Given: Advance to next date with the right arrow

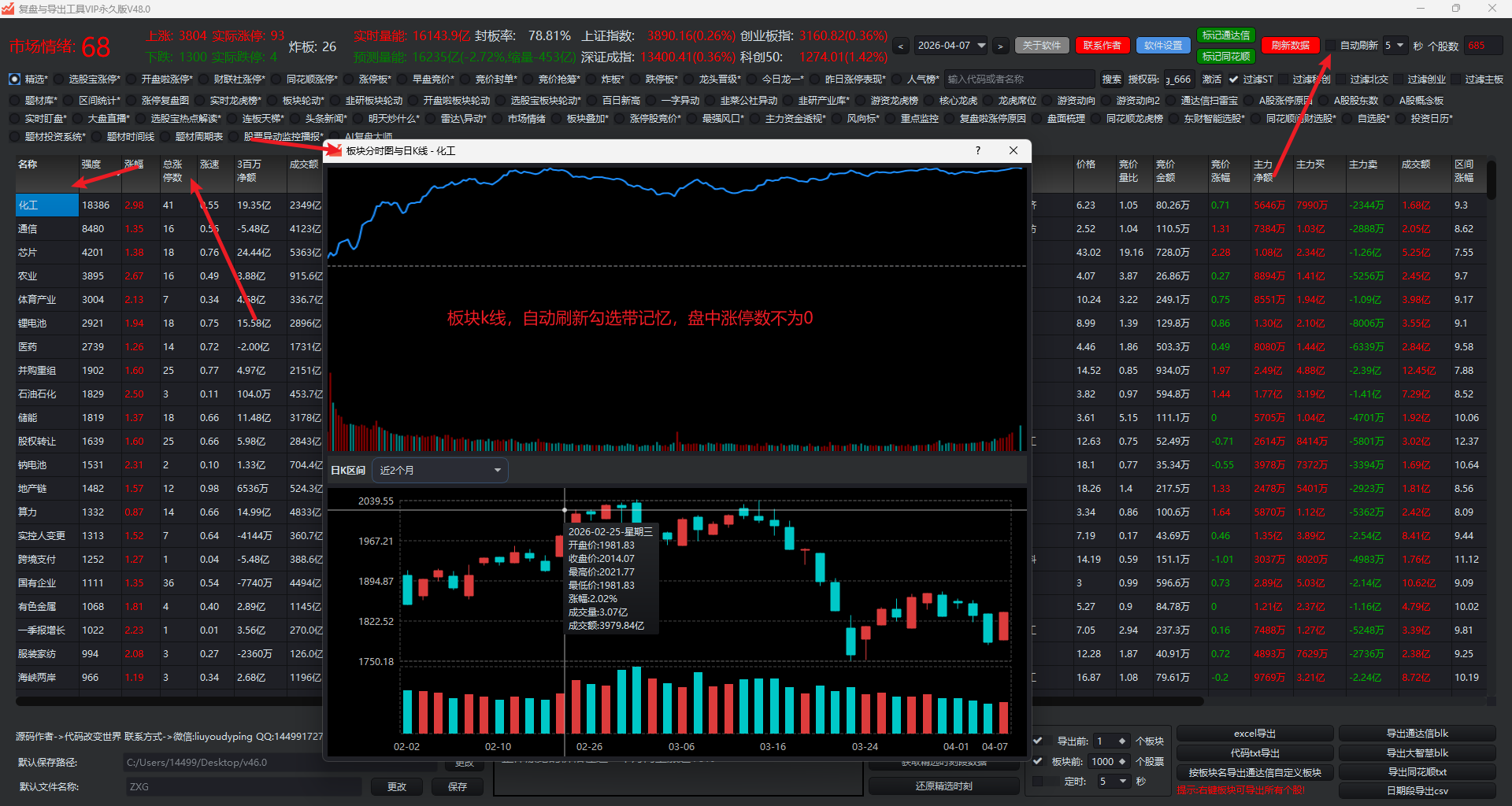Looking at the screenshot, I should click(1000, 46).
